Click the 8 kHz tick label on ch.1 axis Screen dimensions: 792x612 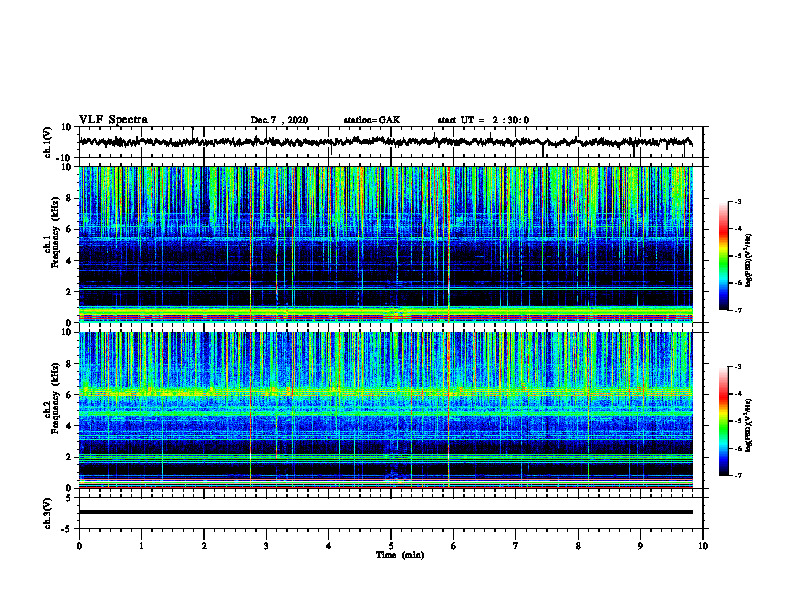pos(69,198)
